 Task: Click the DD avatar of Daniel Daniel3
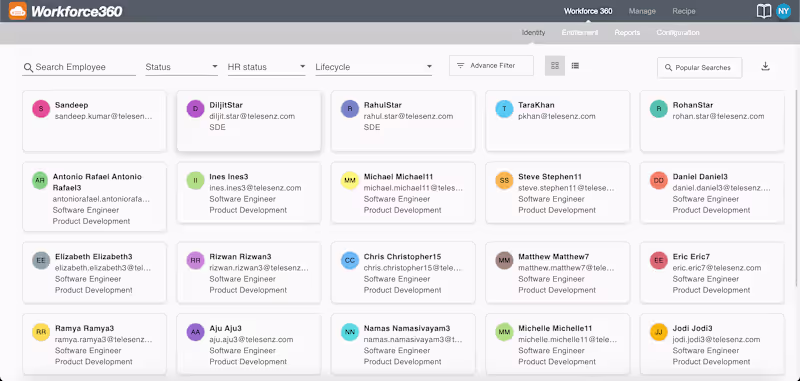click(659, 181)
